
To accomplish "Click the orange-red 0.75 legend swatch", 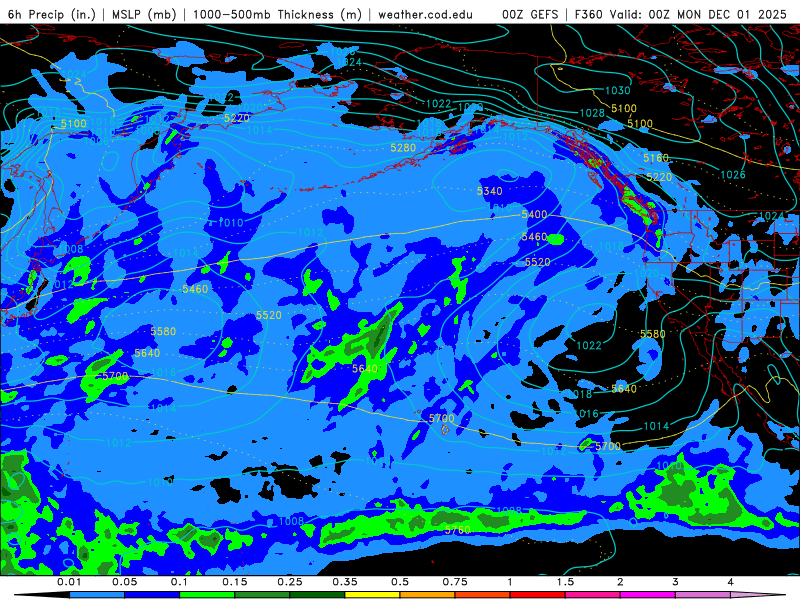I will click(483, 595).
